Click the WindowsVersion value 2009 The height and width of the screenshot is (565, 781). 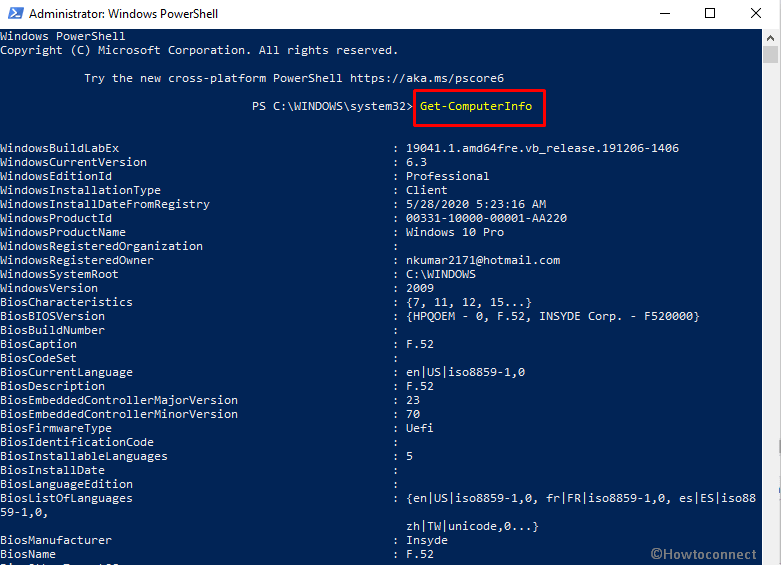[x=419, y=288]
